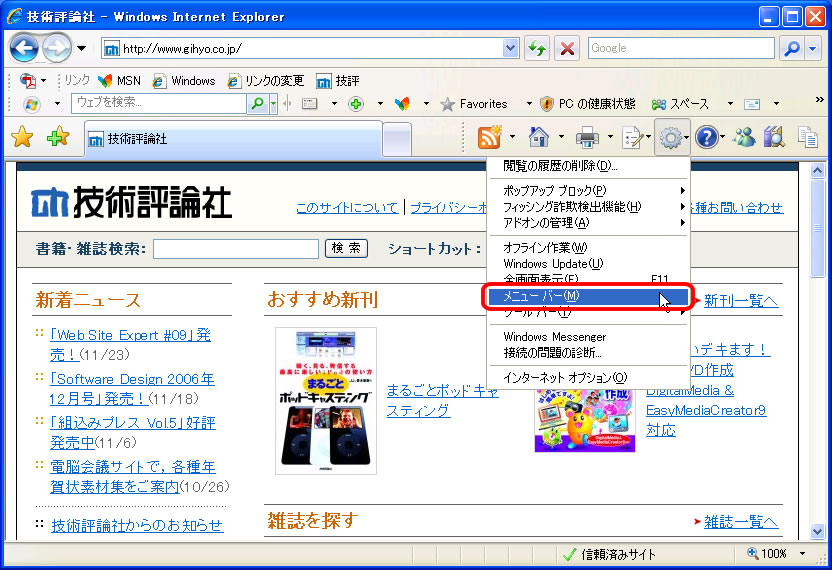Click Add to Favorites star-plus icon
Image resolution: width=832 pixels, height=570 pixels.
(58, 137)
